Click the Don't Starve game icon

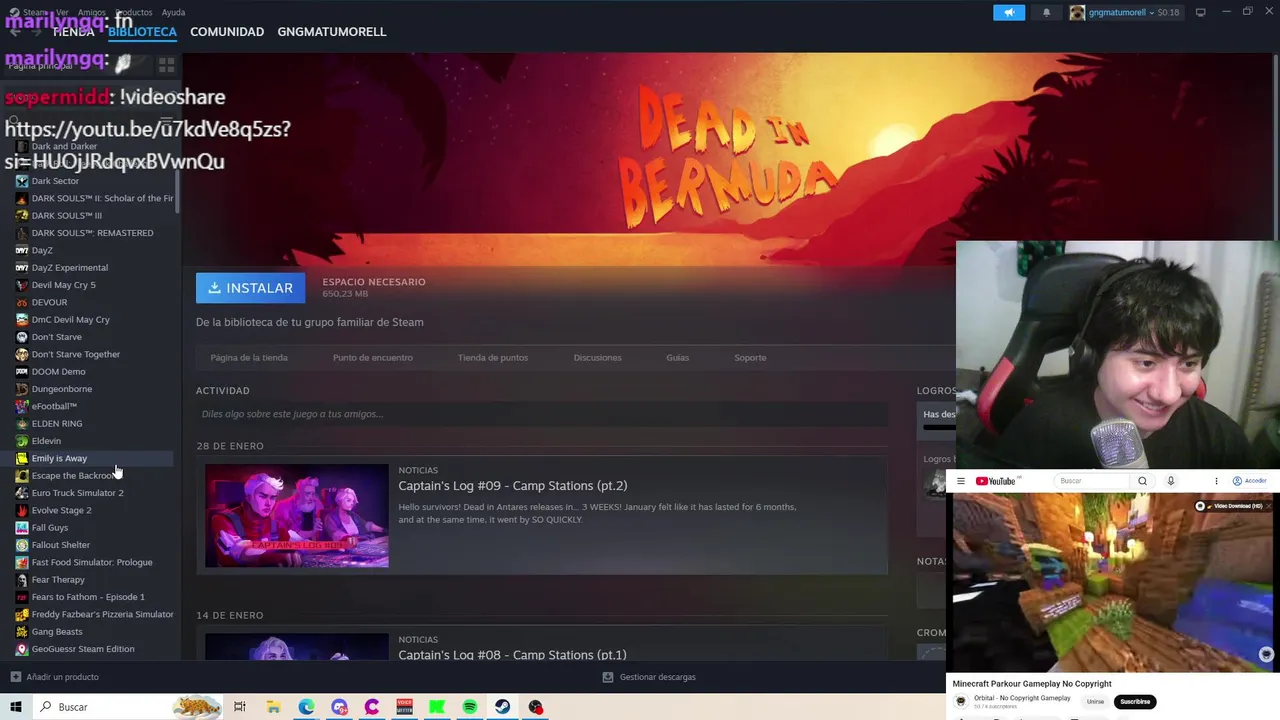[x=22, y=337]
